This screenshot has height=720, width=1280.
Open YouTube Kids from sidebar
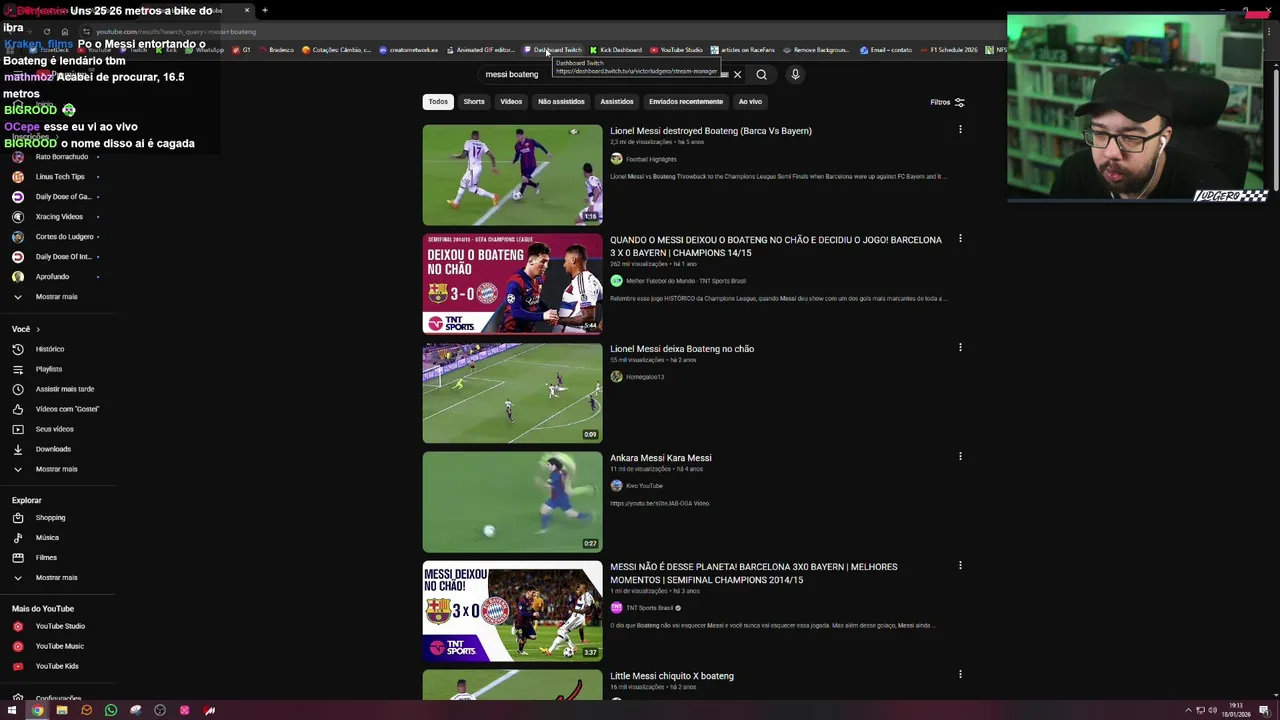click(x=57, y=666)
